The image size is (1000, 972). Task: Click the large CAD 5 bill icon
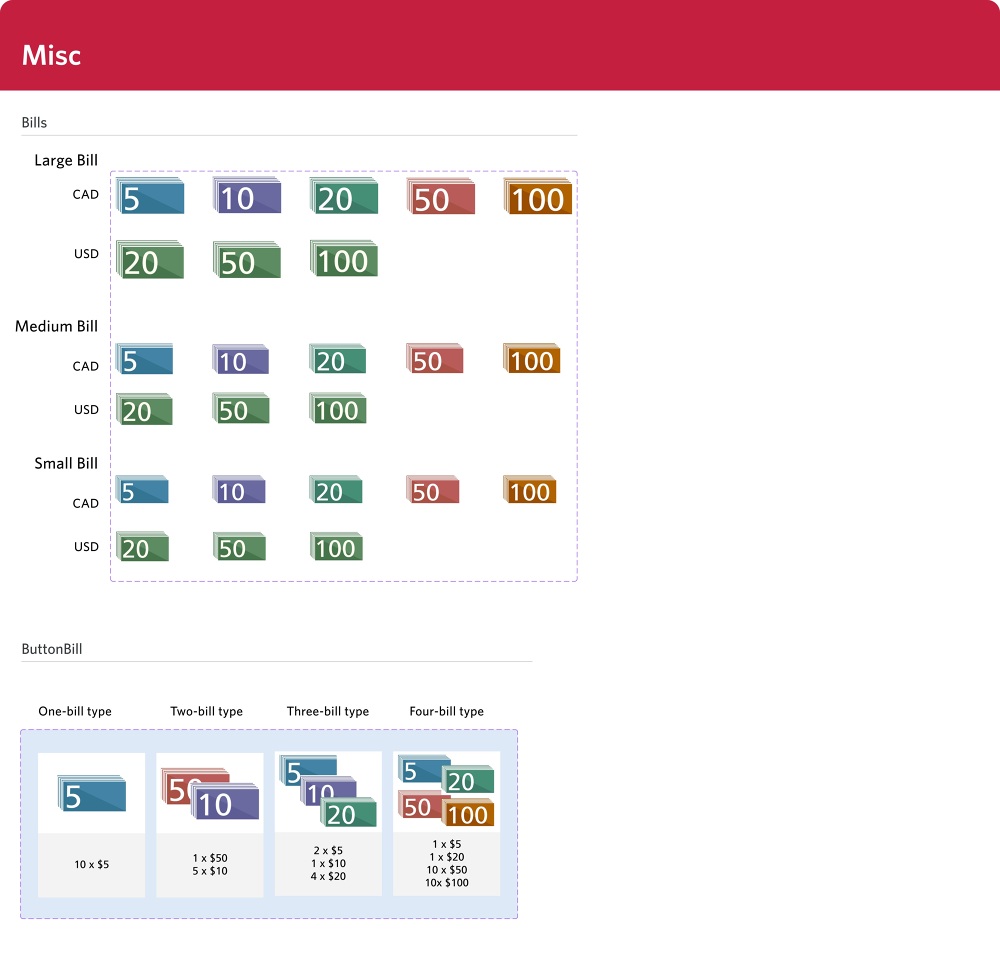[x=150, y=196]
